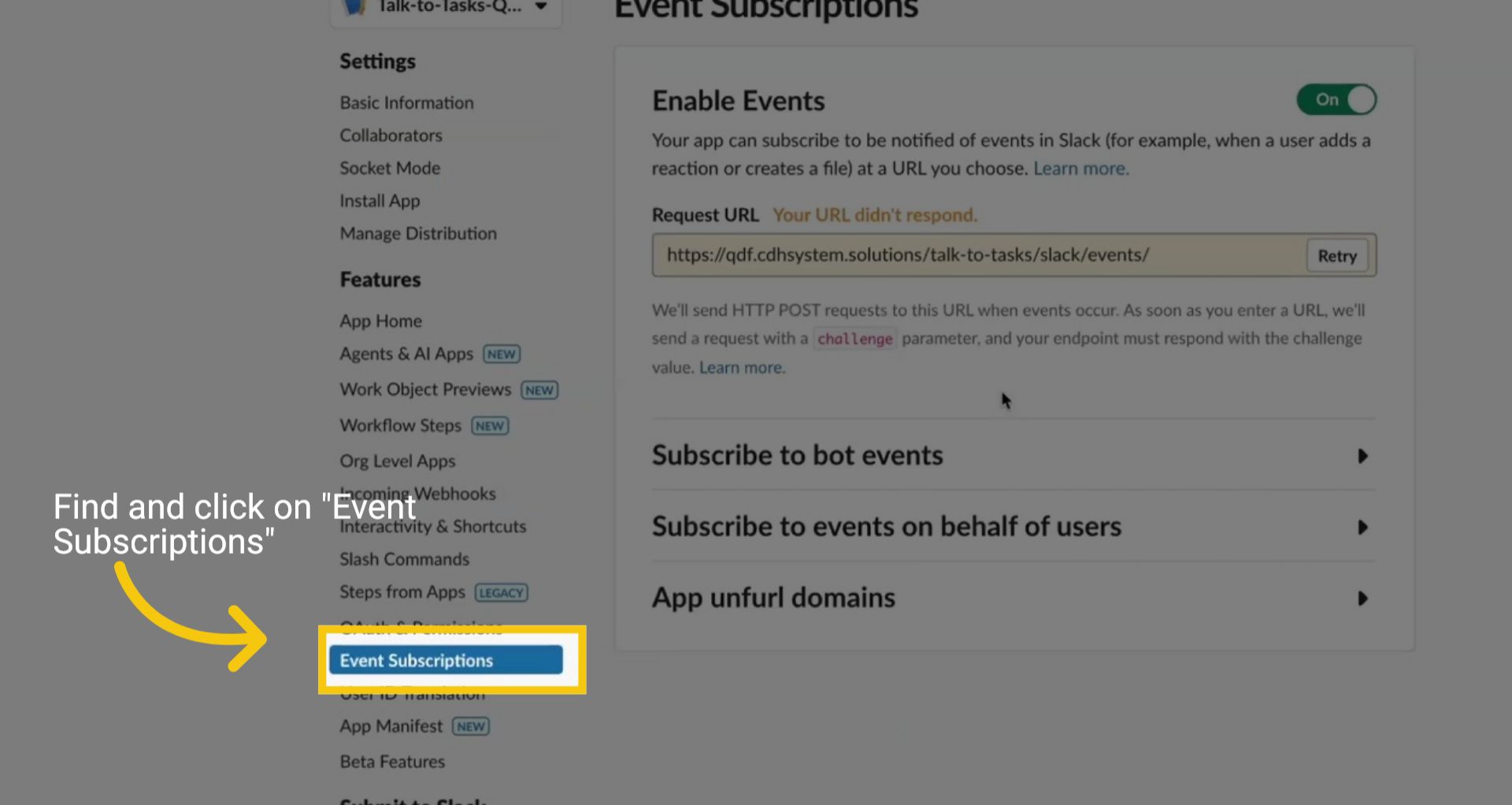The width and height of the screenshot is (1512, 805).
Task: Click NEW badge beside Workflow Steps
Action: [490, 426]
